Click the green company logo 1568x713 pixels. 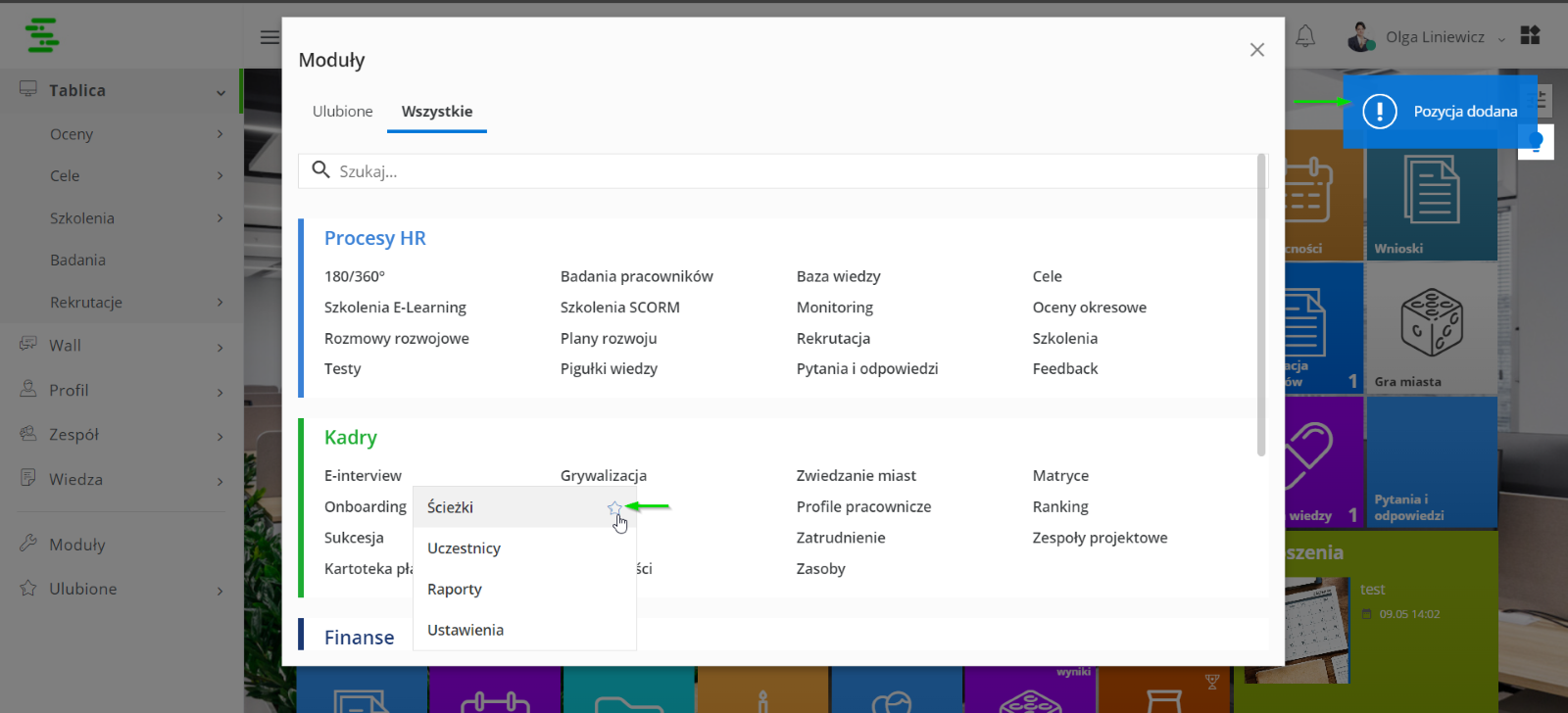[x=42, y=34]
